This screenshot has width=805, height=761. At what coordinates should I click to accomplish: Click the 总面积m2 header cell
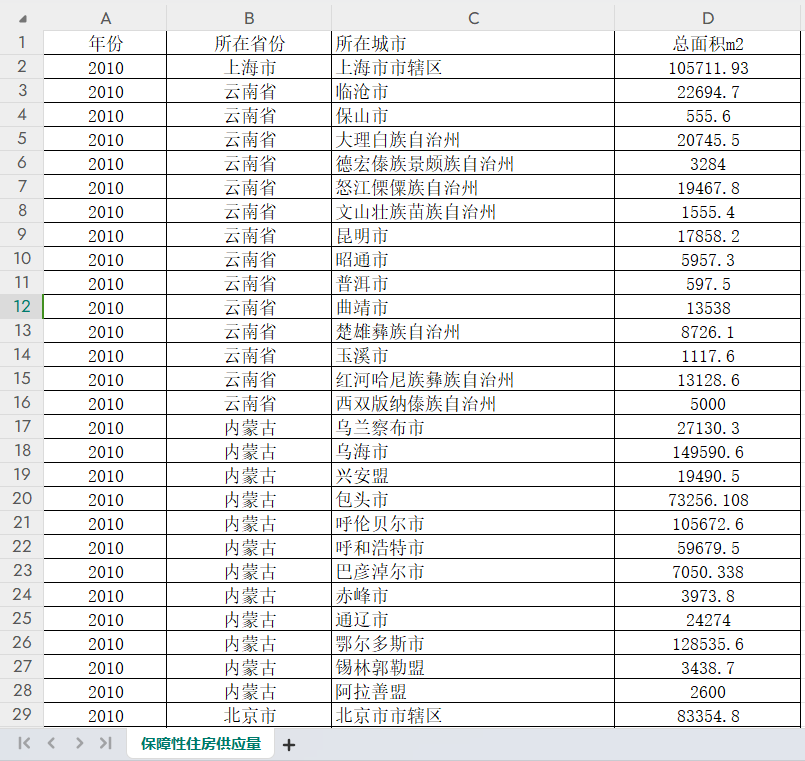point(708,44)
